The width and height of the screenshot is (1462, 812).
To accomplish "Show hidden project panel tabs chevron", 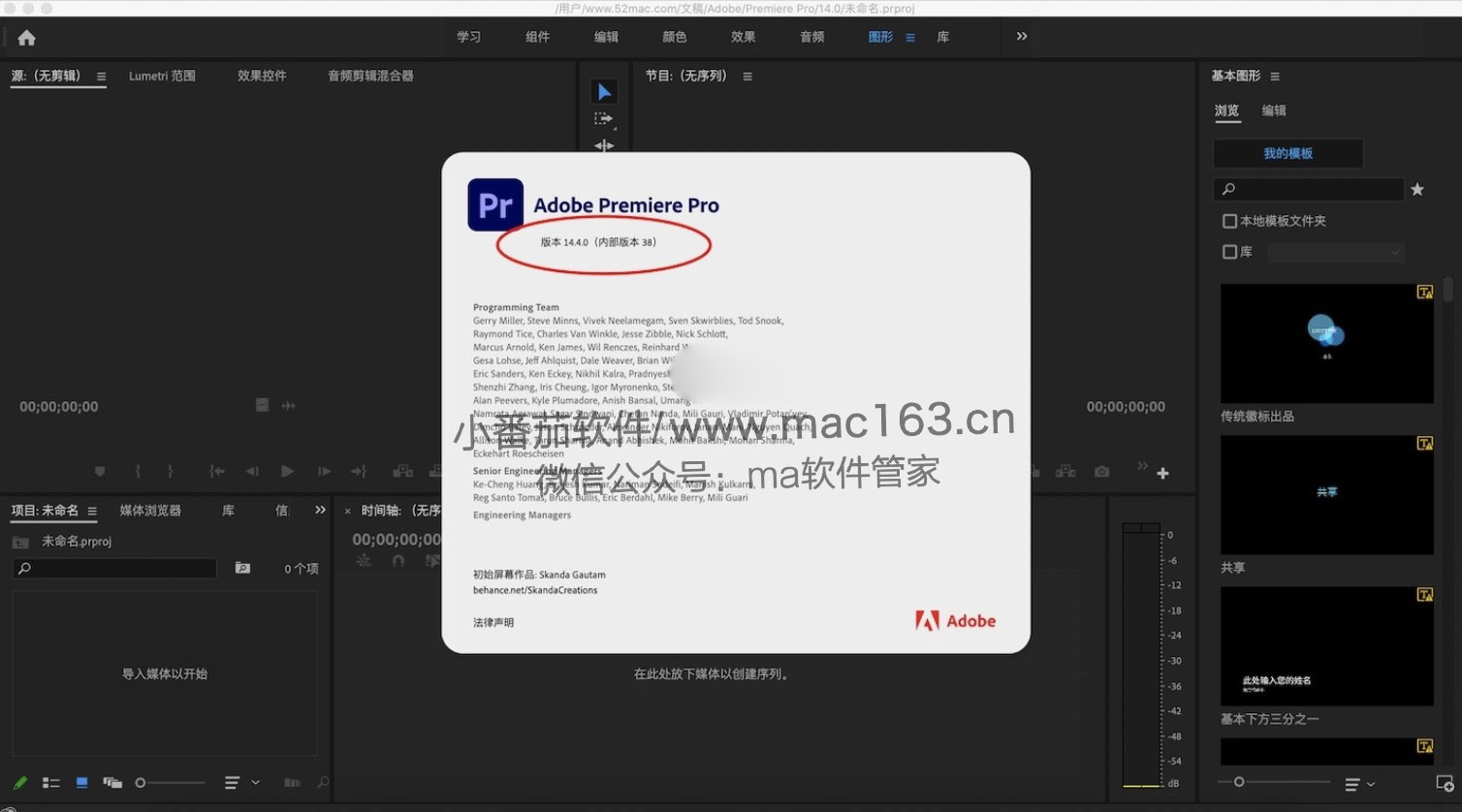I will [x=321, y=510].
